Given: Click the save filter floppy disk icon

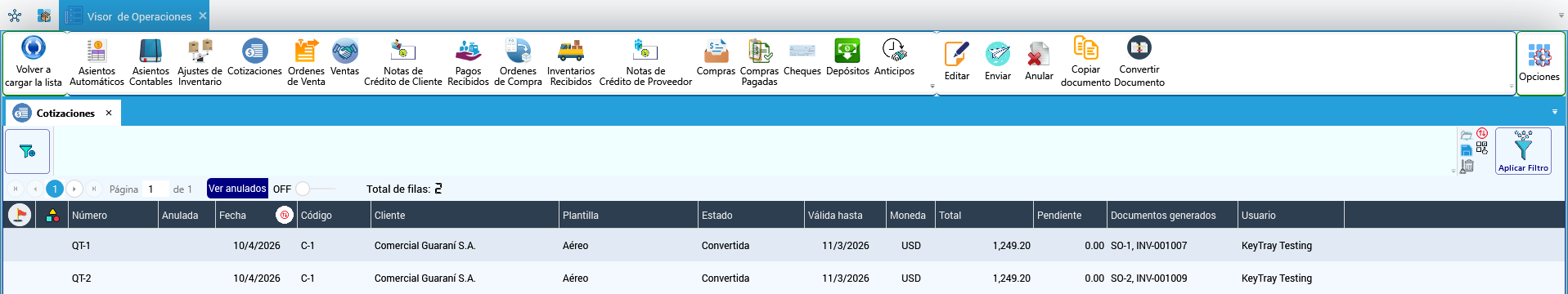Looking at the screenshot, I should coord(1467,150).
